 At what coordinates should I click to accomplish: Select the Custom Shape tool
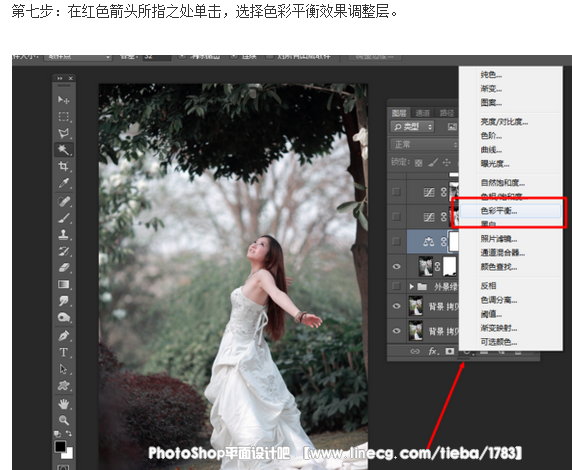pos(63,385)
